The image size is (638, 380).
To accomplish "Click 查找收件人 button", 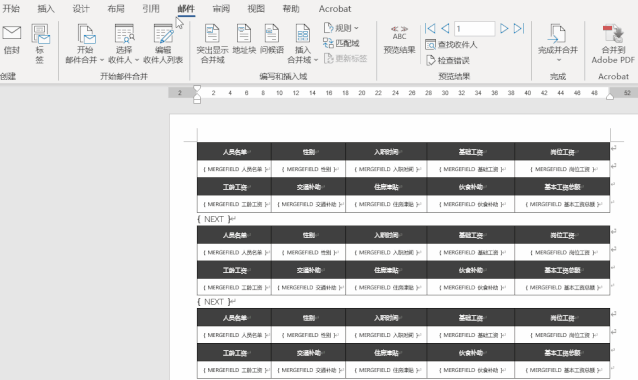I will point(451,44).
